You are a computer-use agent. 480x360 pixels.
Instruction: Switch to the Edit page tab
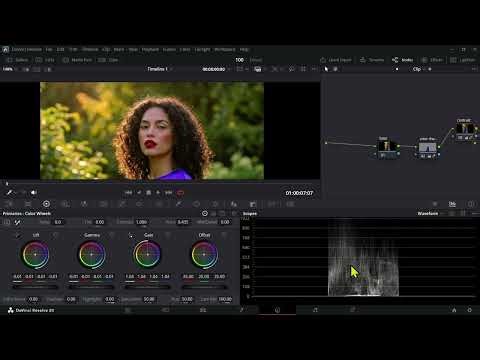coord(203,310)
